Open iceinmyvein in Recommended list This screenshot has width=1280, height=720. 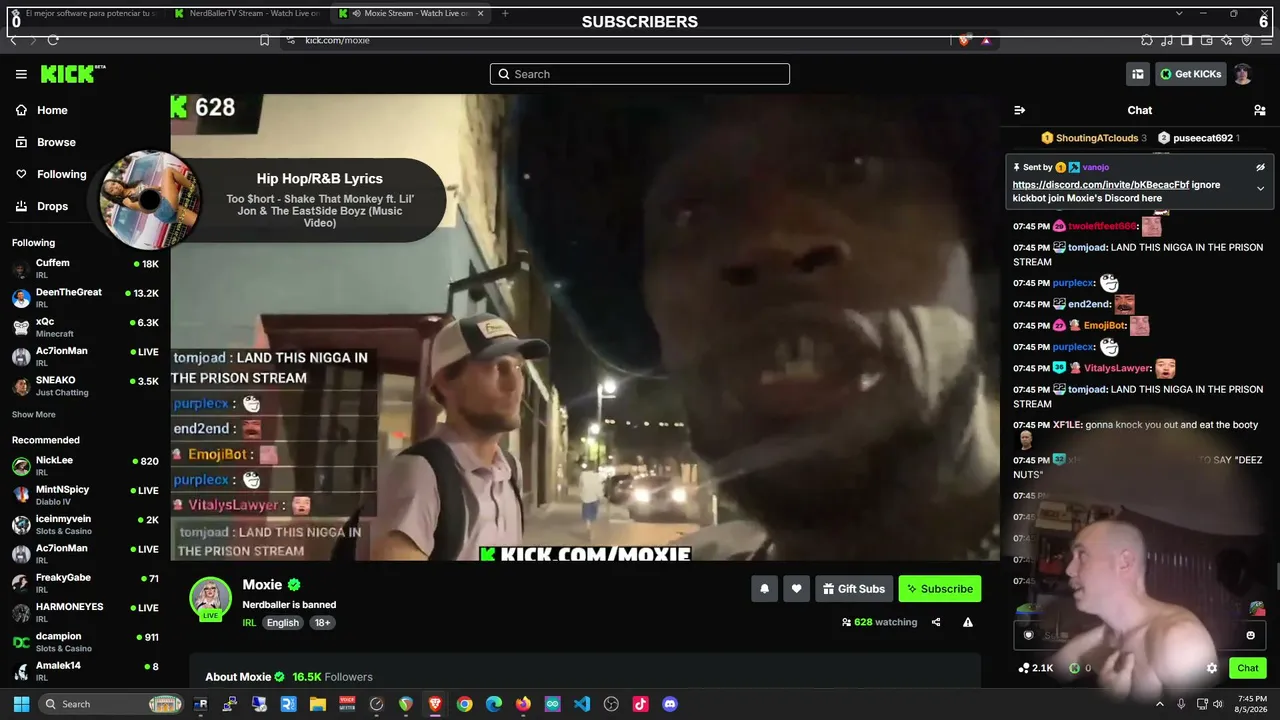85,525
